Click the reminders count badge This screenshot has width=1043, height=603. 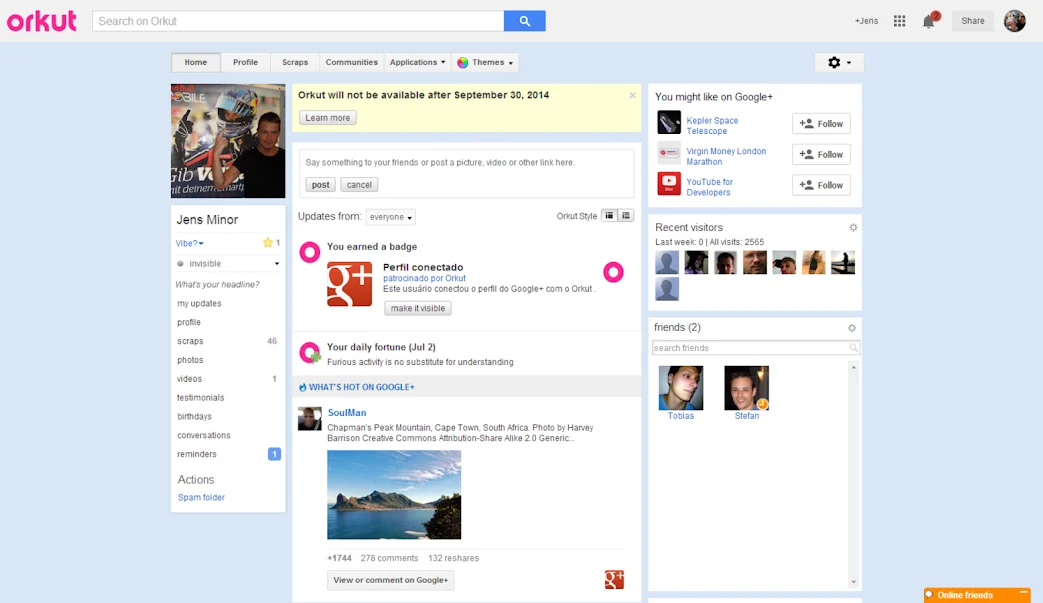tap(274, 454)
